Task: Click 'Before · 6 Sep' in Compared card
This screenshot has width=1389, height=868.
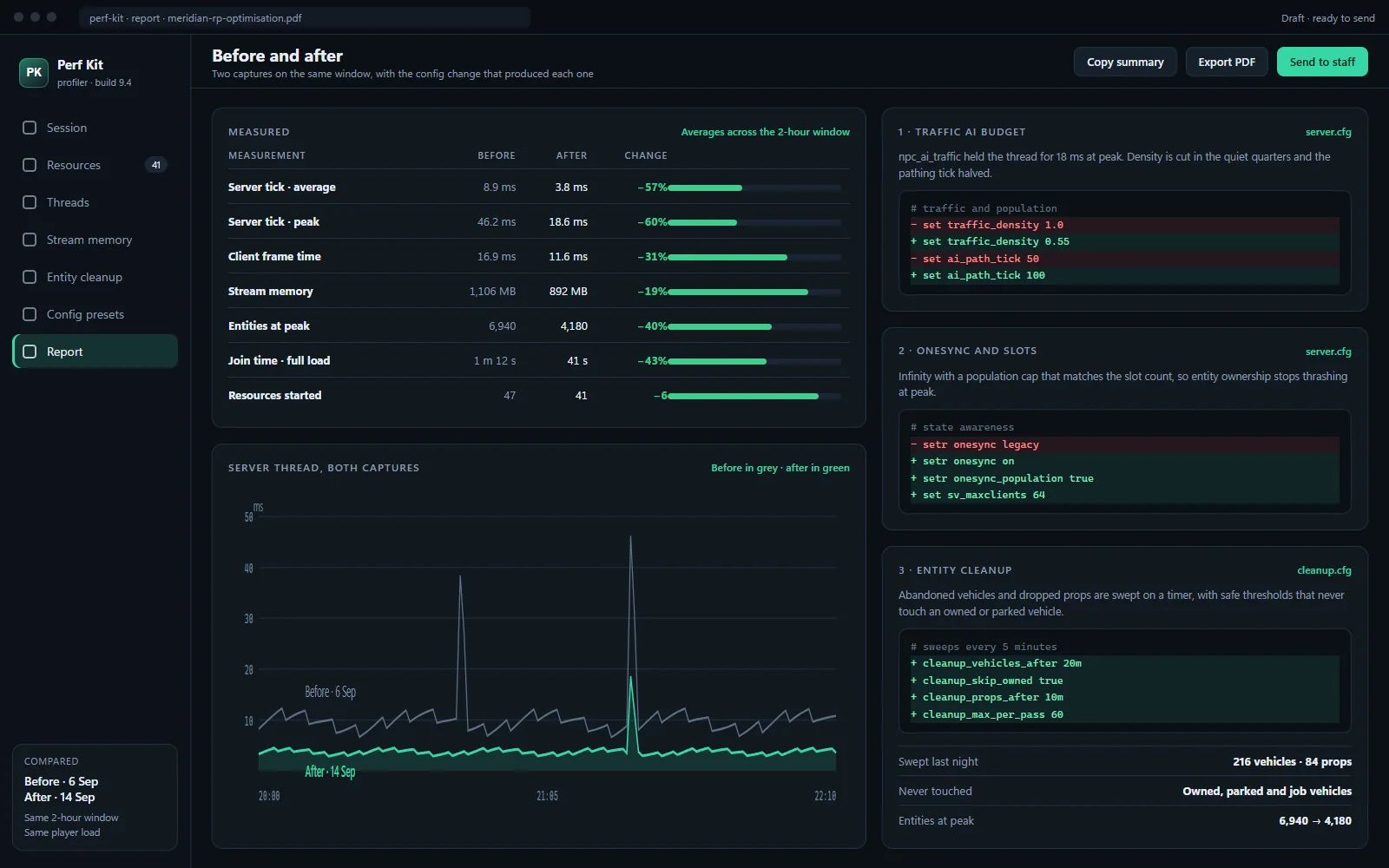Action: [61, 781]
